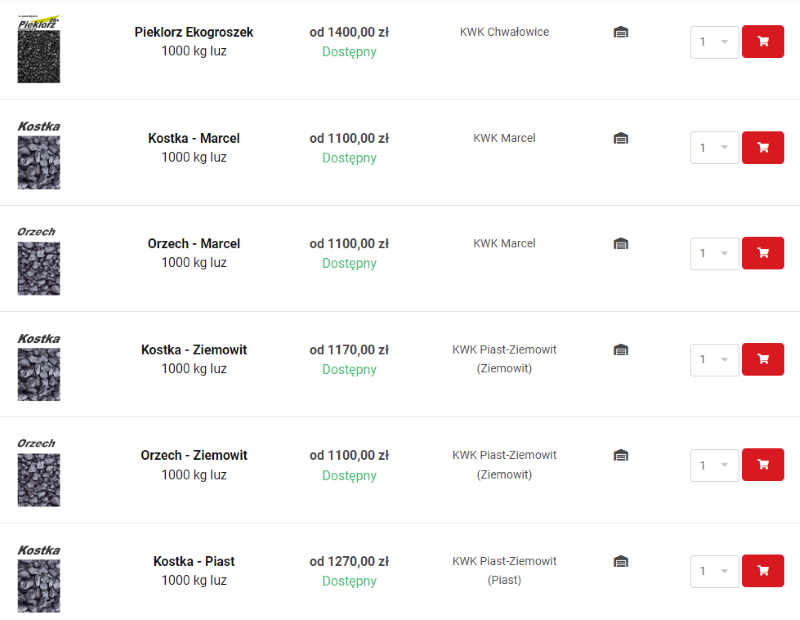Open quantity dropdown for Kostka - Marcel

(x=714, y=148)
